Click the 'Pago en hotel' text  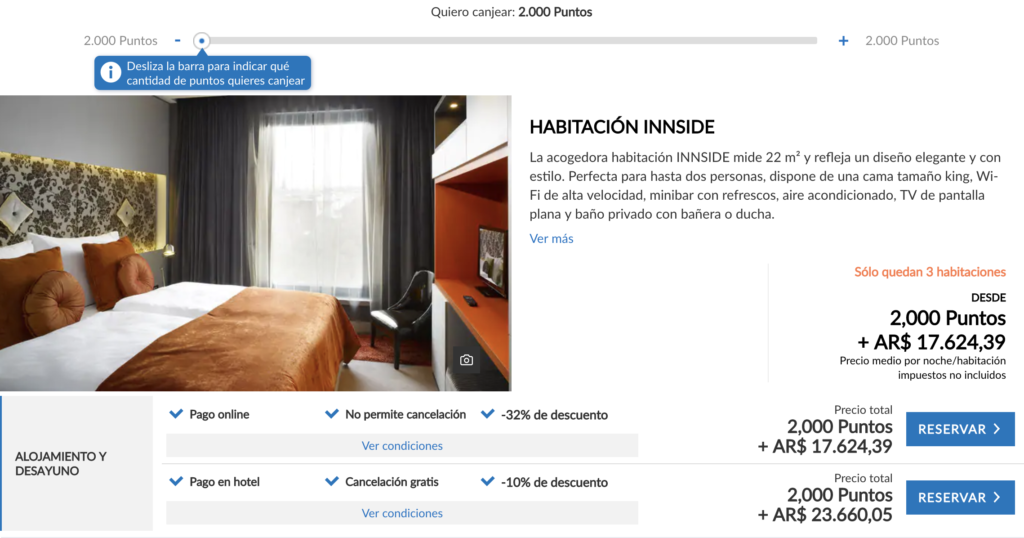225,482
